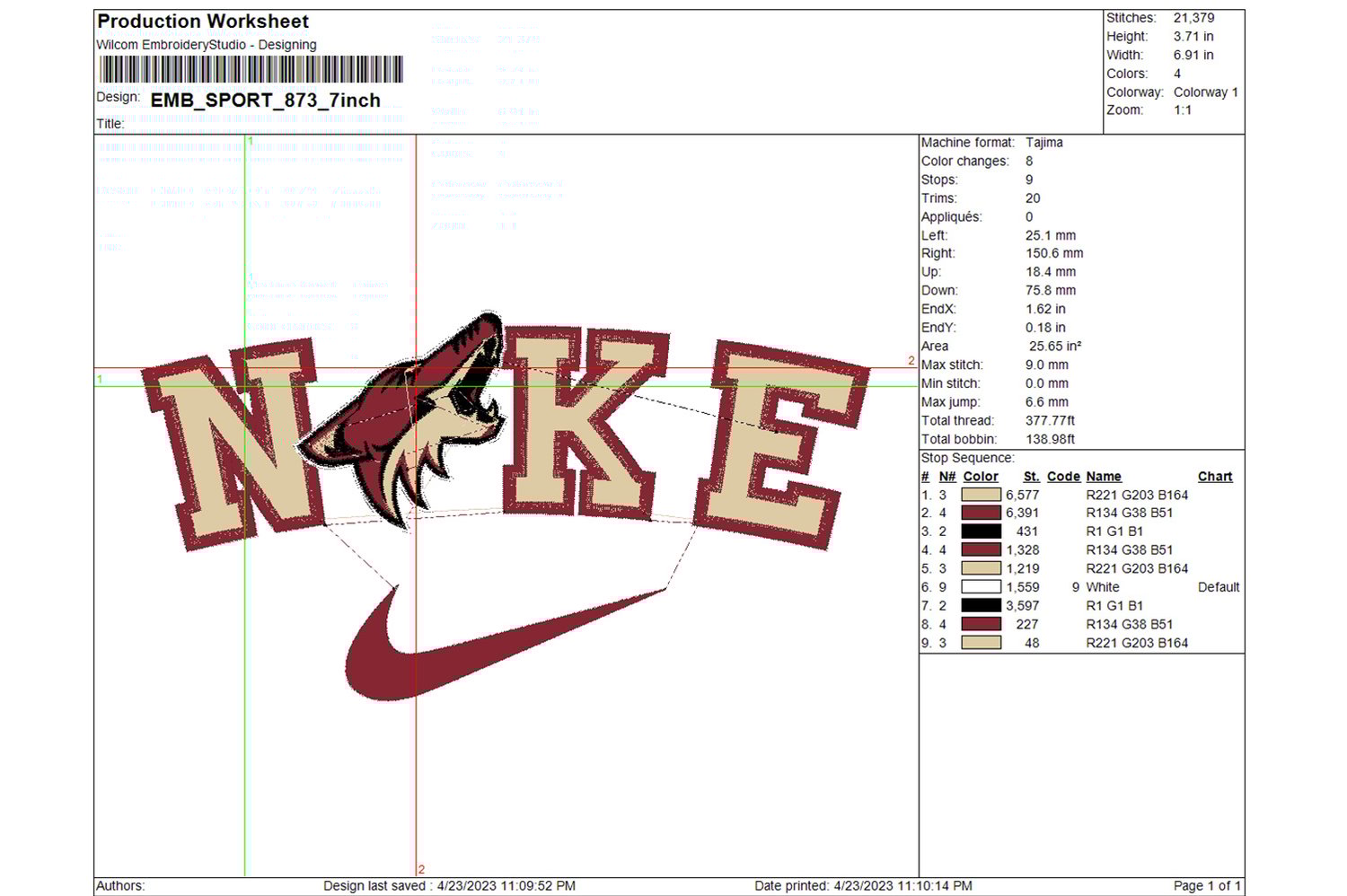The width and height of the screenshot is (1347, 896).
Task: Click the width value "6.91 in"
Action: tap(1193, 55)
